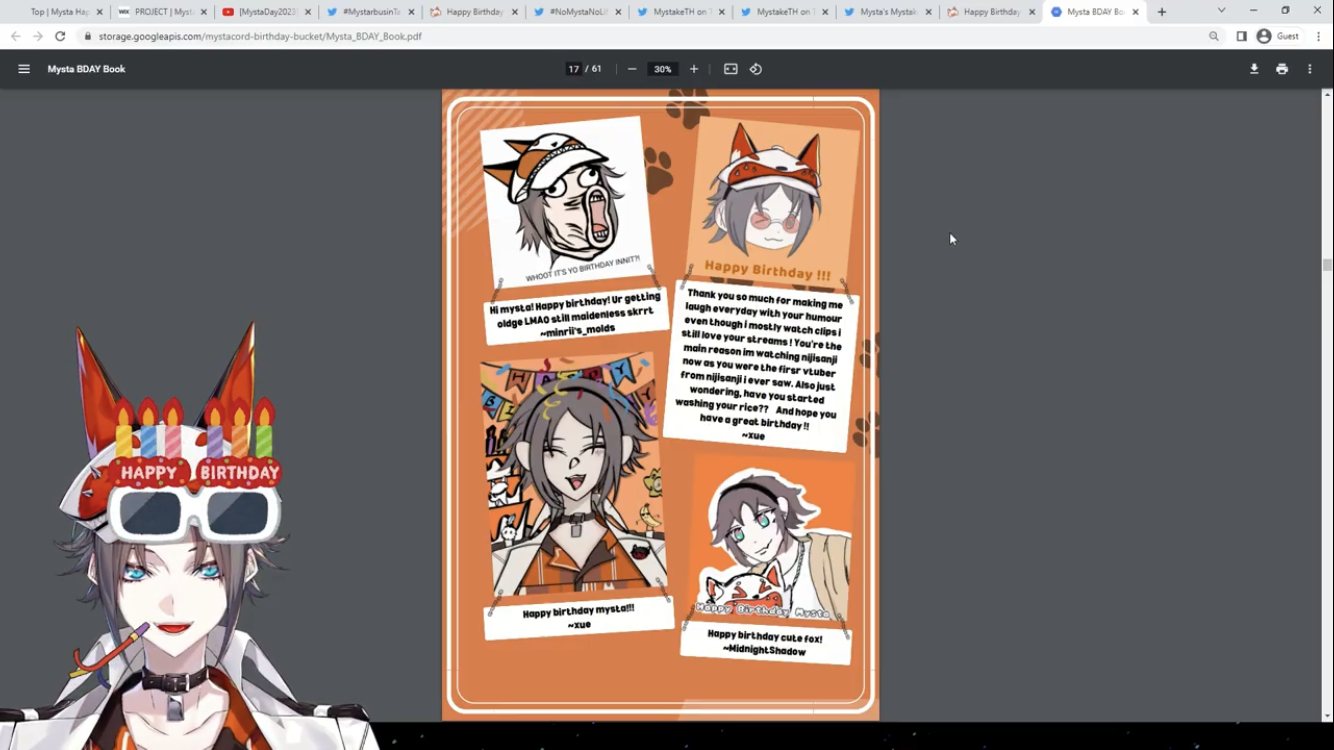Screen dimensions: 1334x750
Task: Click the fit to page icon
Action: click(x=731, y=69)
